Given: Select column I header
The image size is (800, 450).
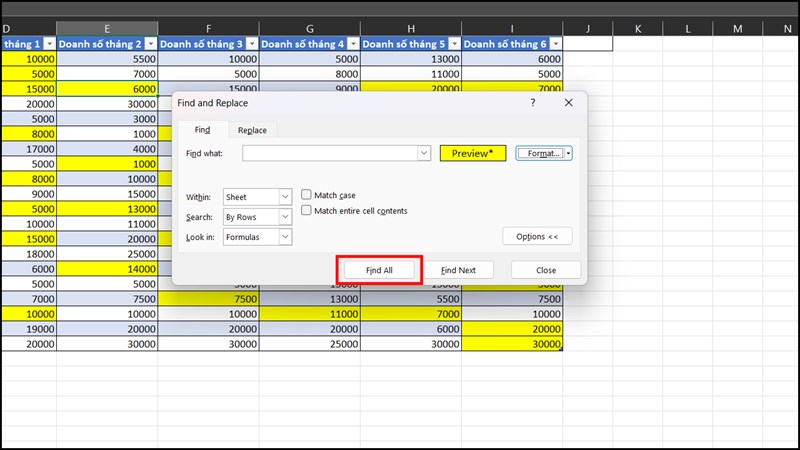Looking at the screenshot, I should pos(512,29).
